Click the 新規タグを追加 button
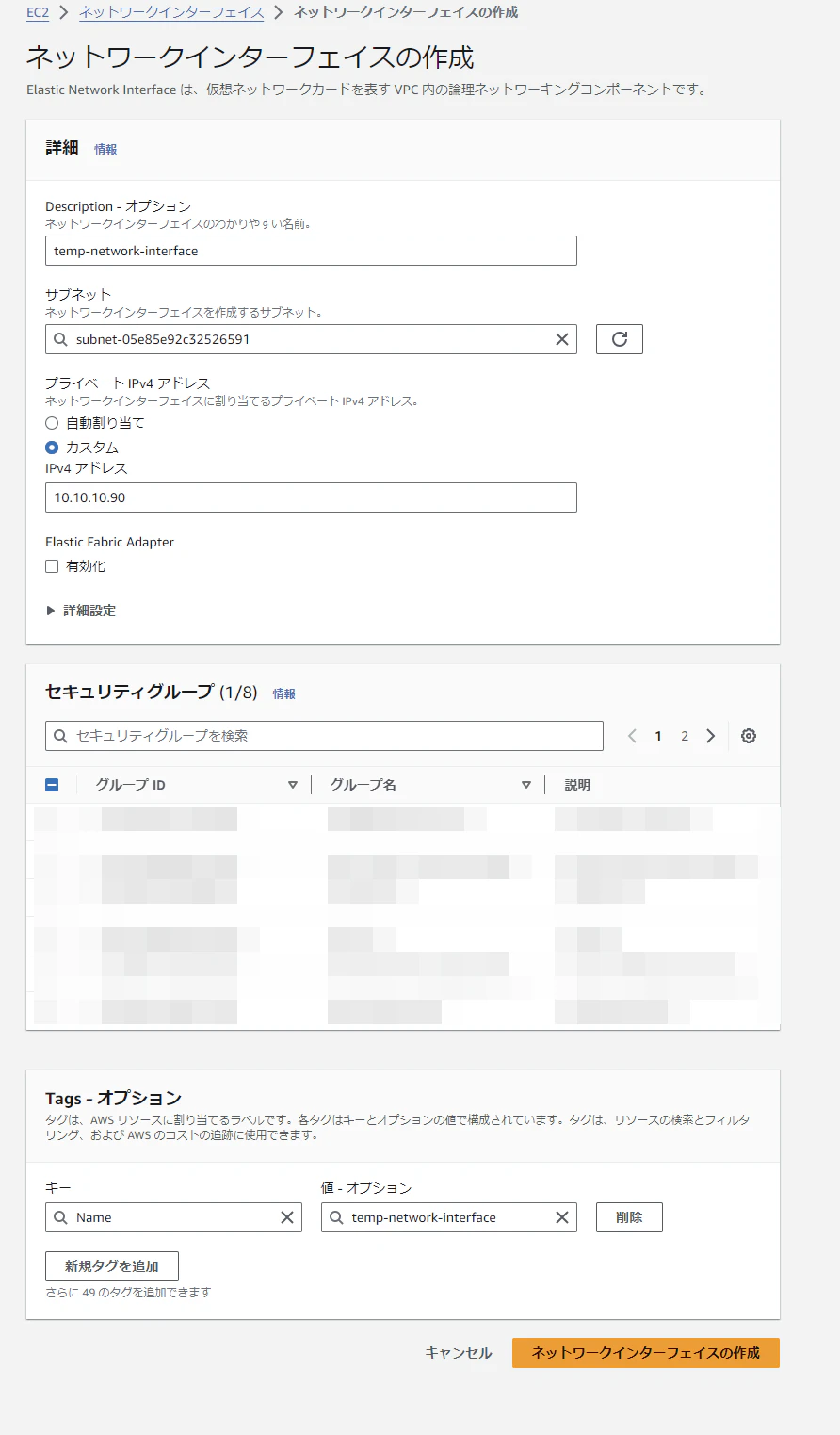Image resolution: width=840 pixels, height=1435 pixels. [x=112, y=1266]
